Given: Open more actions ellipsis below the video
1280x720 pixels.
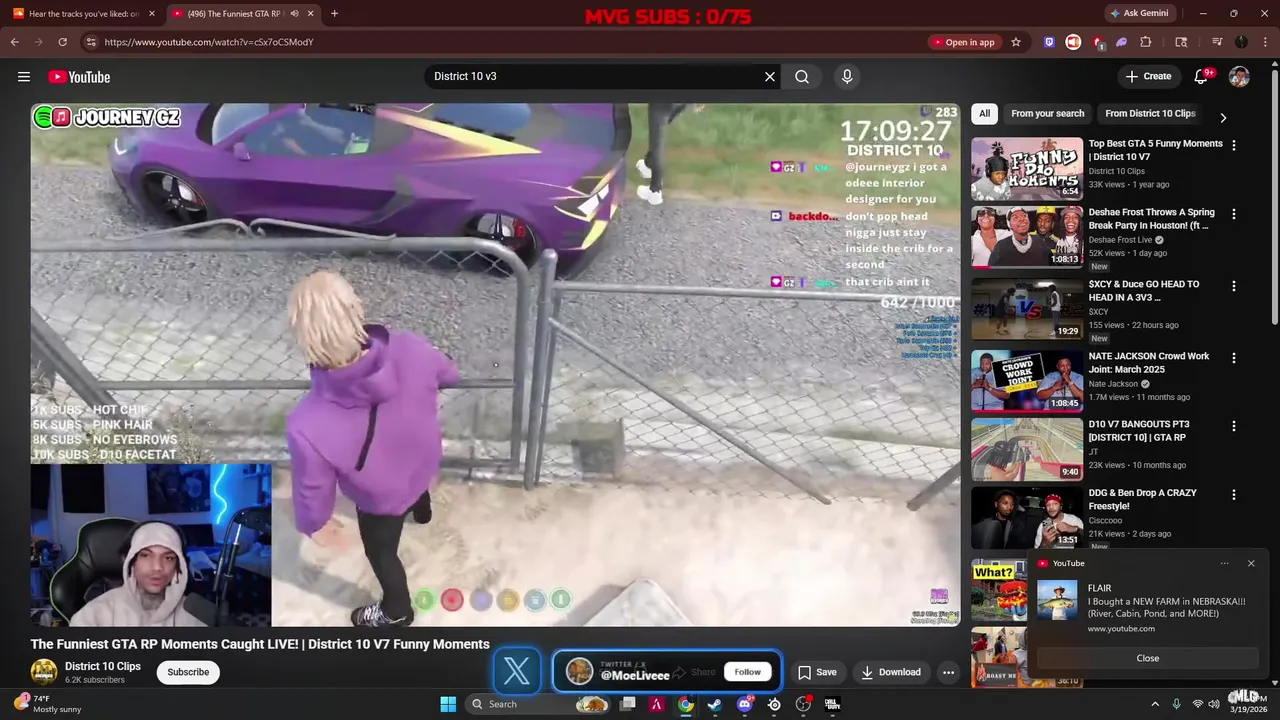Looking at the screenshot, I should (x=948, y=672).
